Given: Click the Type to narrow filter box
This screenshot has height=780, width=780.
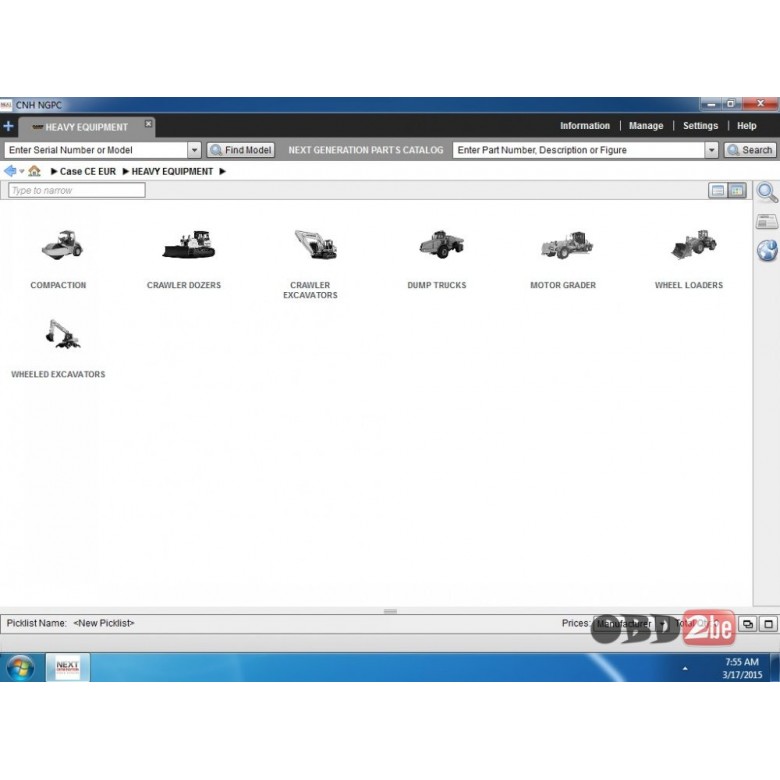Looking at the screenshot, I should (77, 191).
